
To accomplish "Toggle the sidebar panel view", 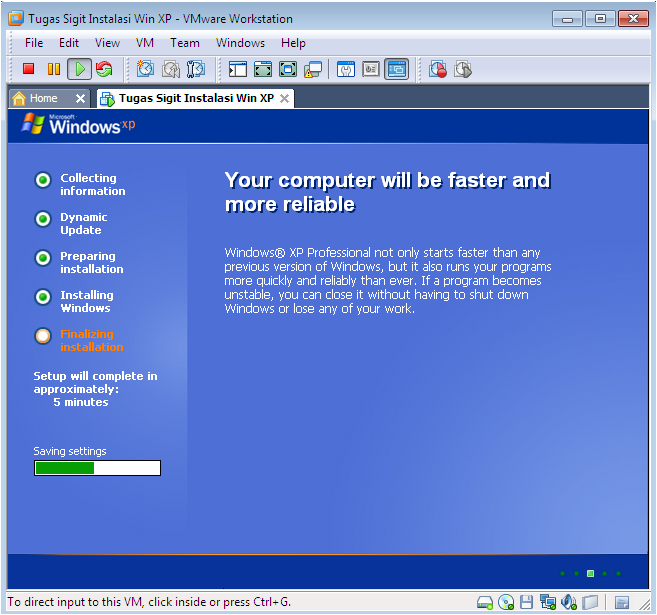I will coord(238,69).
